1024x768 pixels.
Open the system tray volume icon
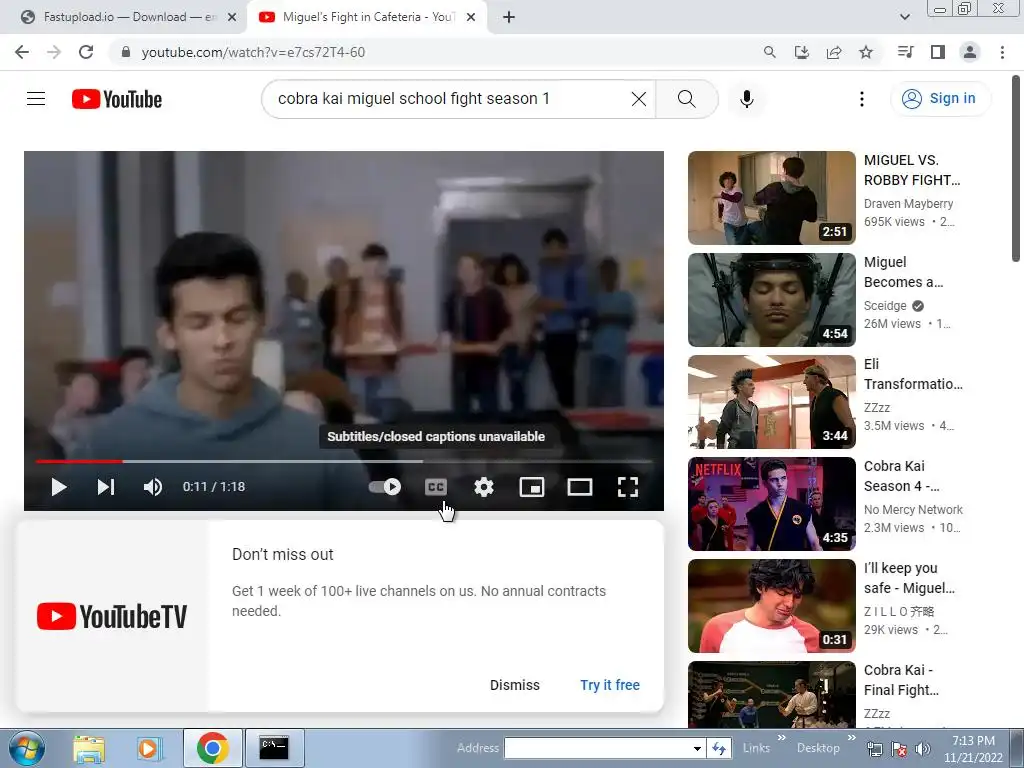point(923,749)
